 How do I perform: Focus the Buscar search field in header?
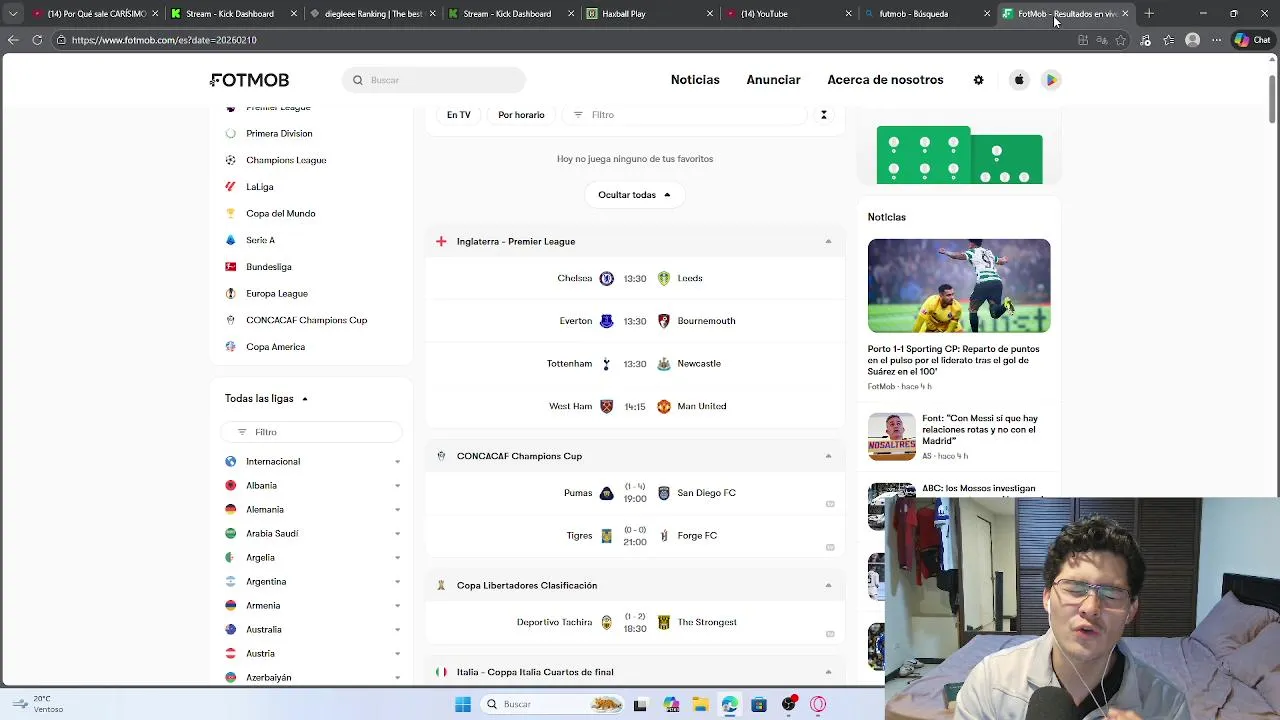[x=433, y=80]
